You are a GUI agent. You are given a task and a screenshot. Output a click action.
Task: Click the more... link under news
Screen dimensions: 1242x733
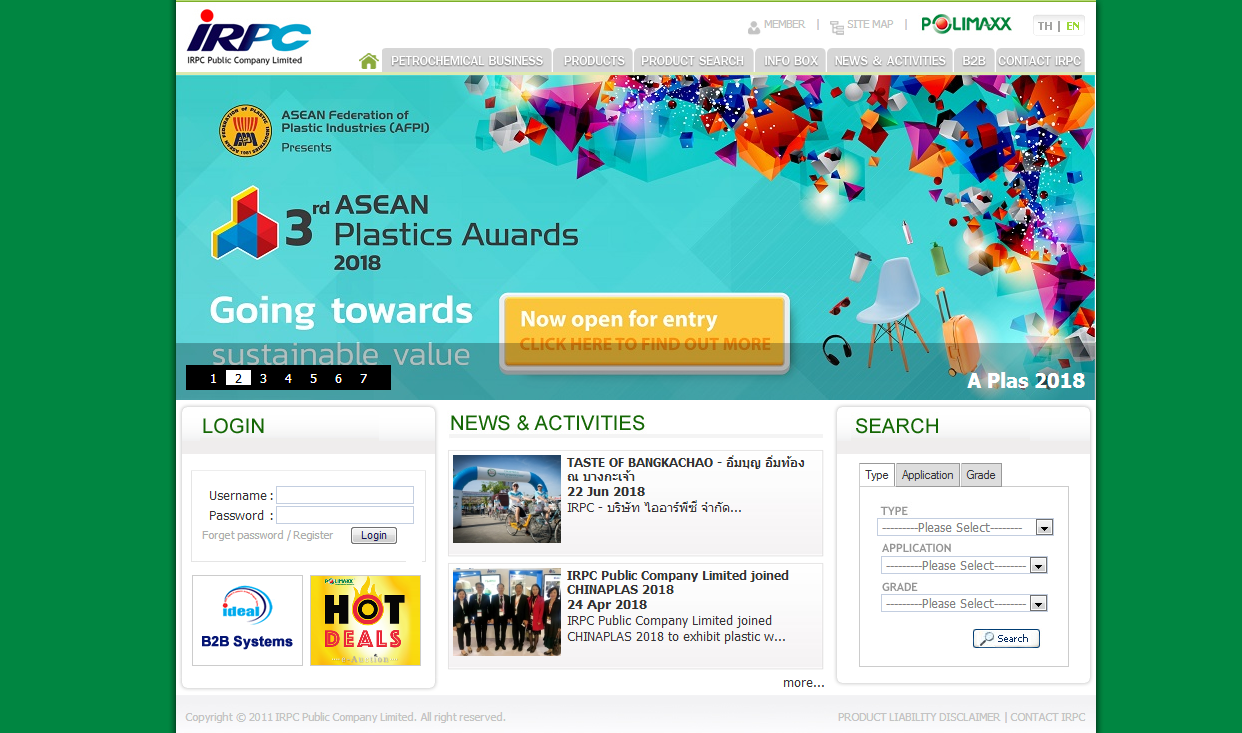tap(803, 682)
